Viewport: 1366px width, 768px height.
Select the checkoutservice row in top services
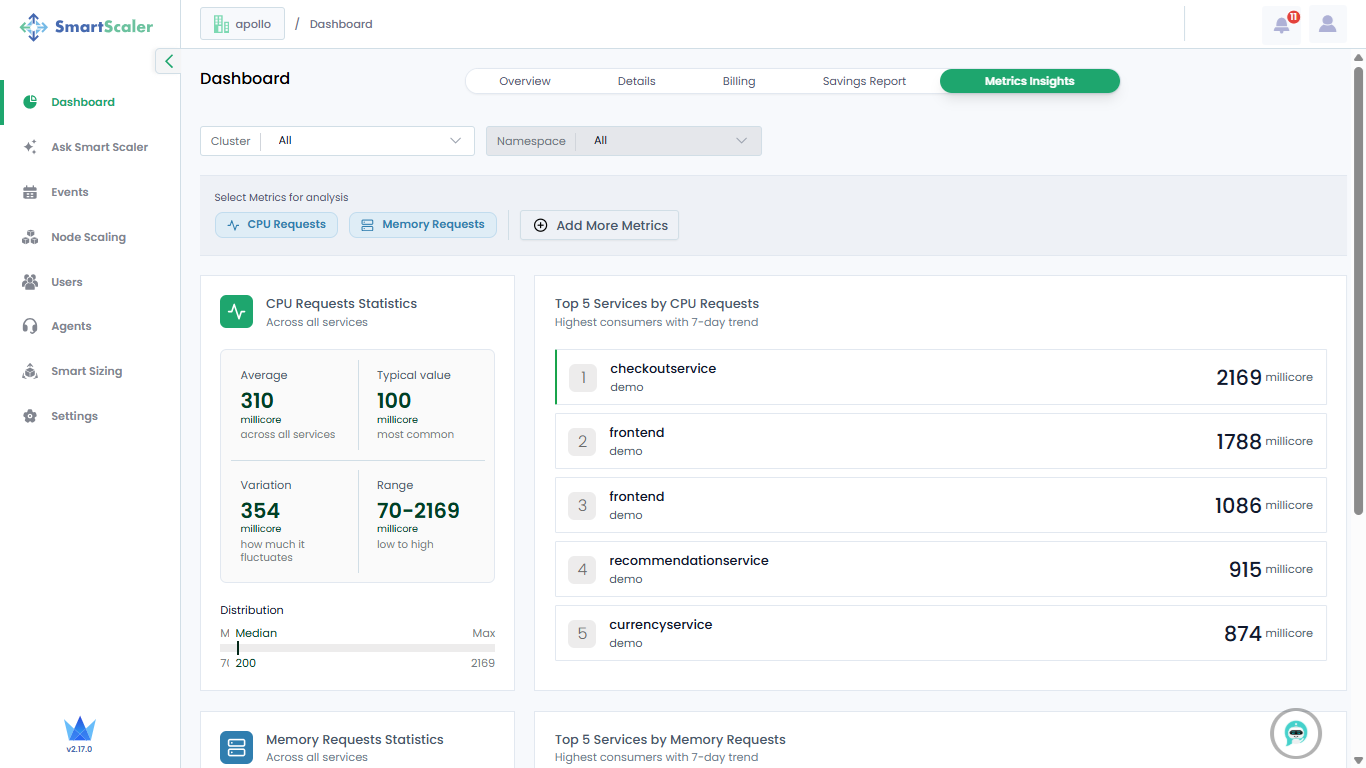coord(940,377)
